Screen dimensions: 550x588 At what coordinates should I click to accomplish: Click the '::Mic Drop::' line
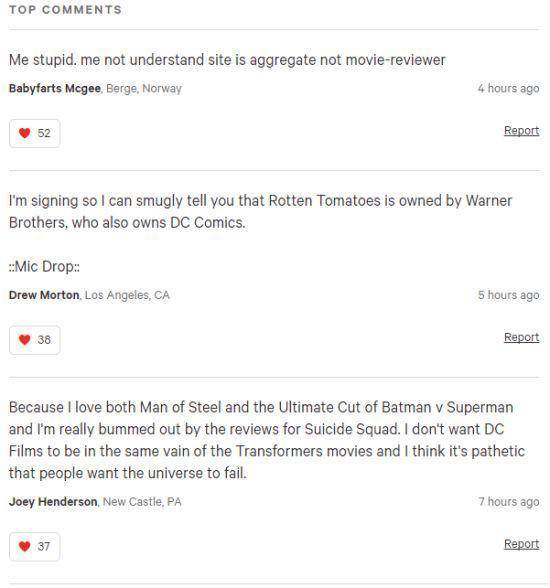pos(44,267)
